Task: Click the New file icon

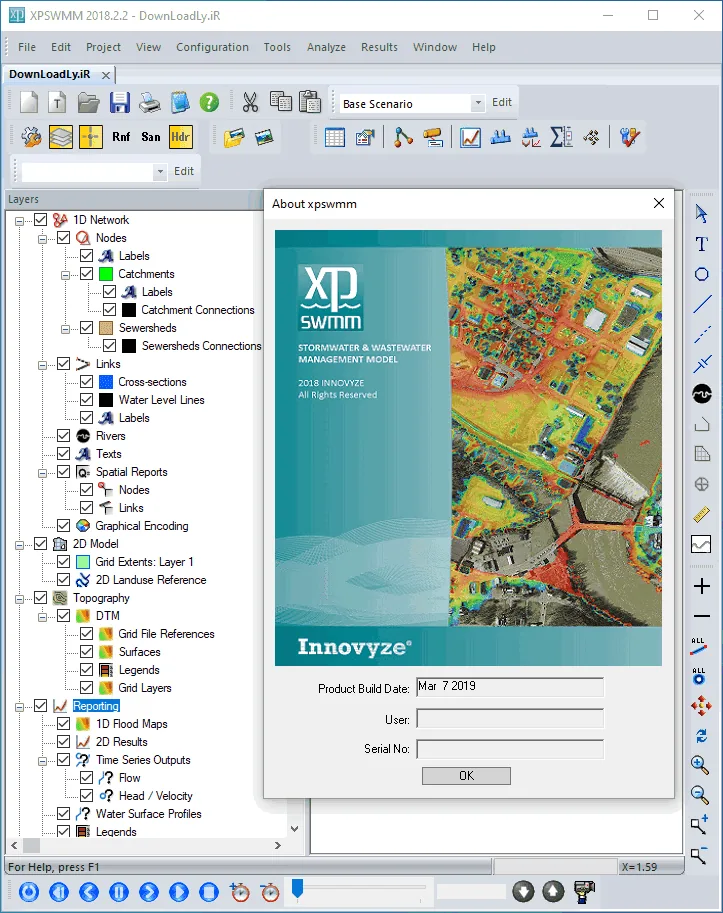Action: pos(29,102)
